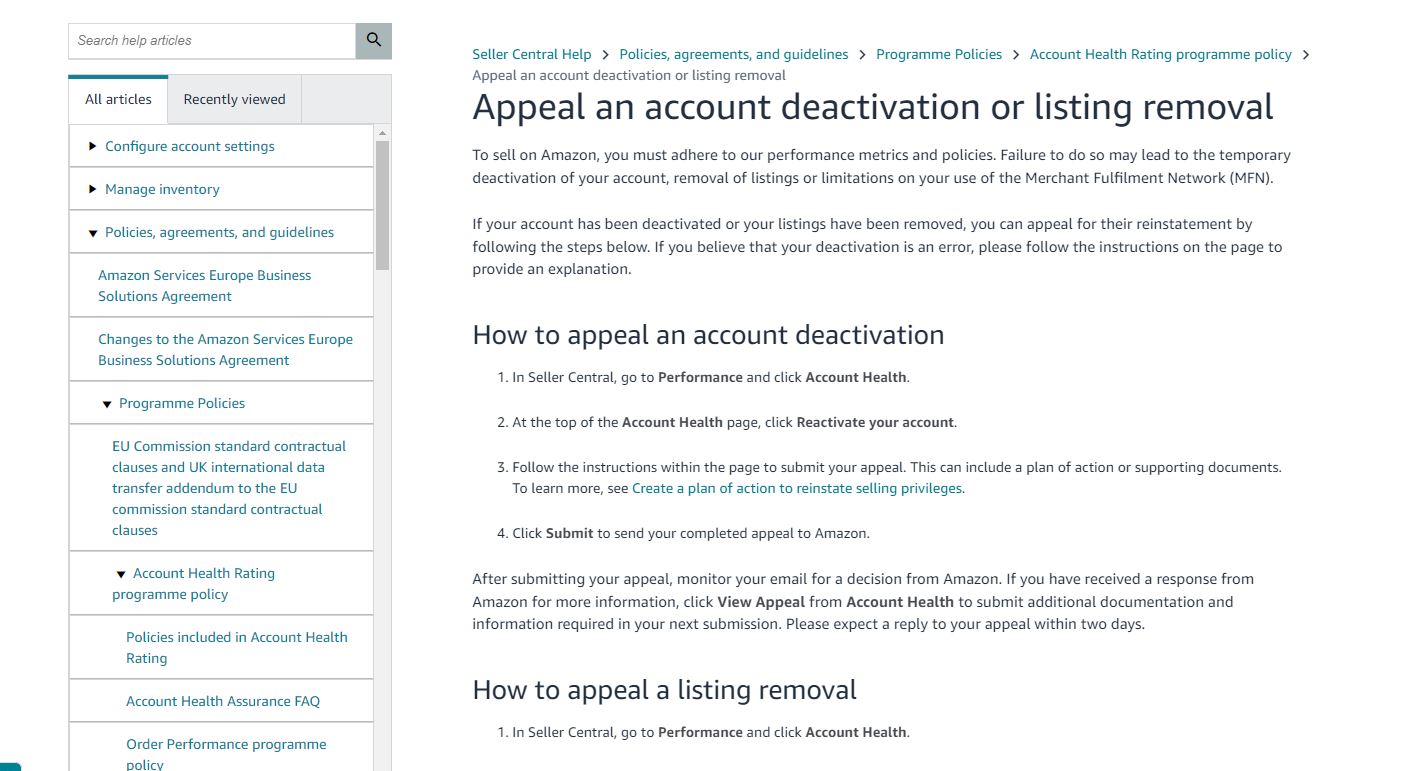The height and width of the screenshot is (771, 1414).
Task: Collapse the Programme Policies triangle in sidebar
Action: (x=107, y=404)
